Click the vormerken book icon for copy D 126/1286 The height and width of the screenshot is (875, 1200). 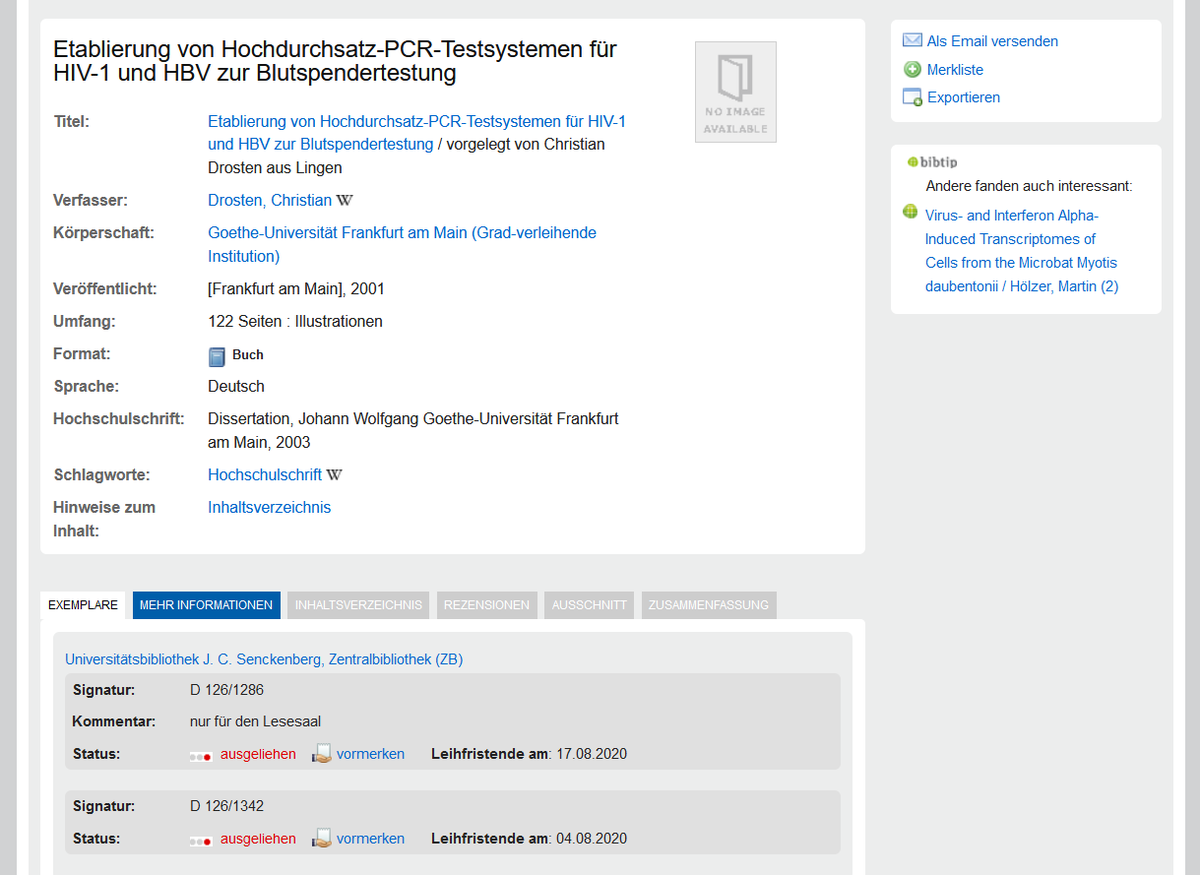click(x=321, y=753)
